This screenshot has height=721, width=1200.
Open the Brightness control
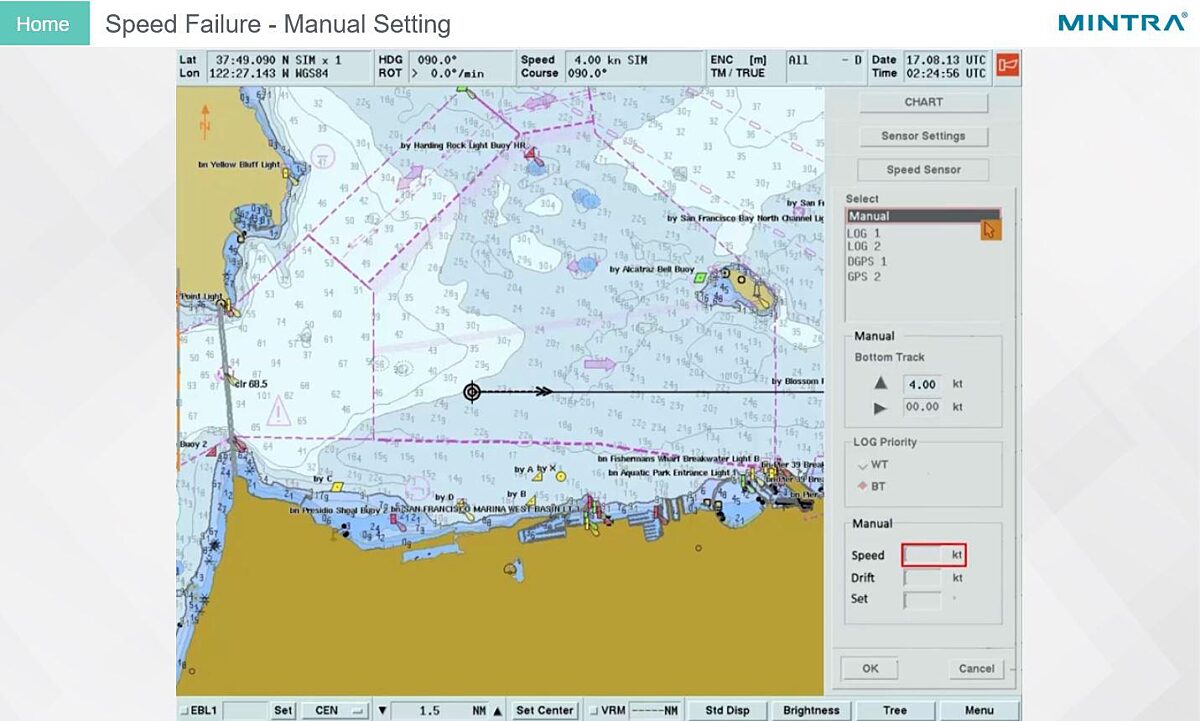tap(811, 711)
